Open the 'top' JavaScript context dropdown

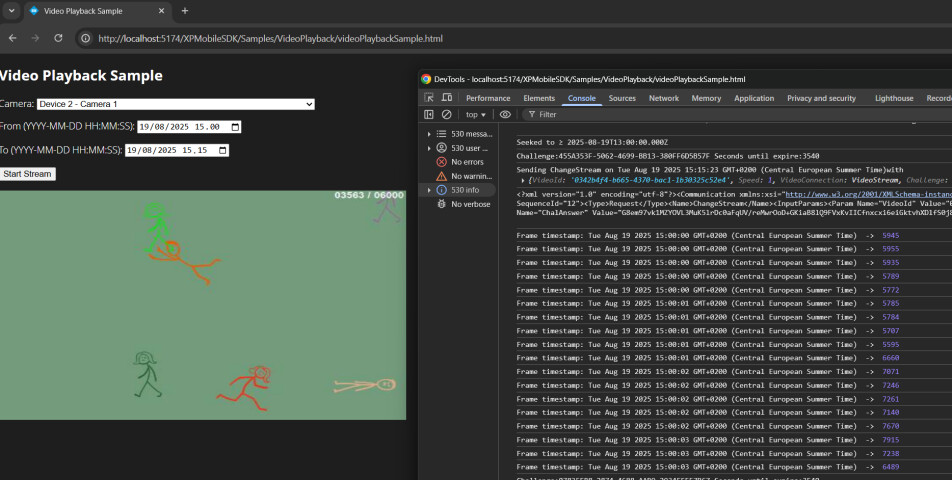(x=477, y=114)
